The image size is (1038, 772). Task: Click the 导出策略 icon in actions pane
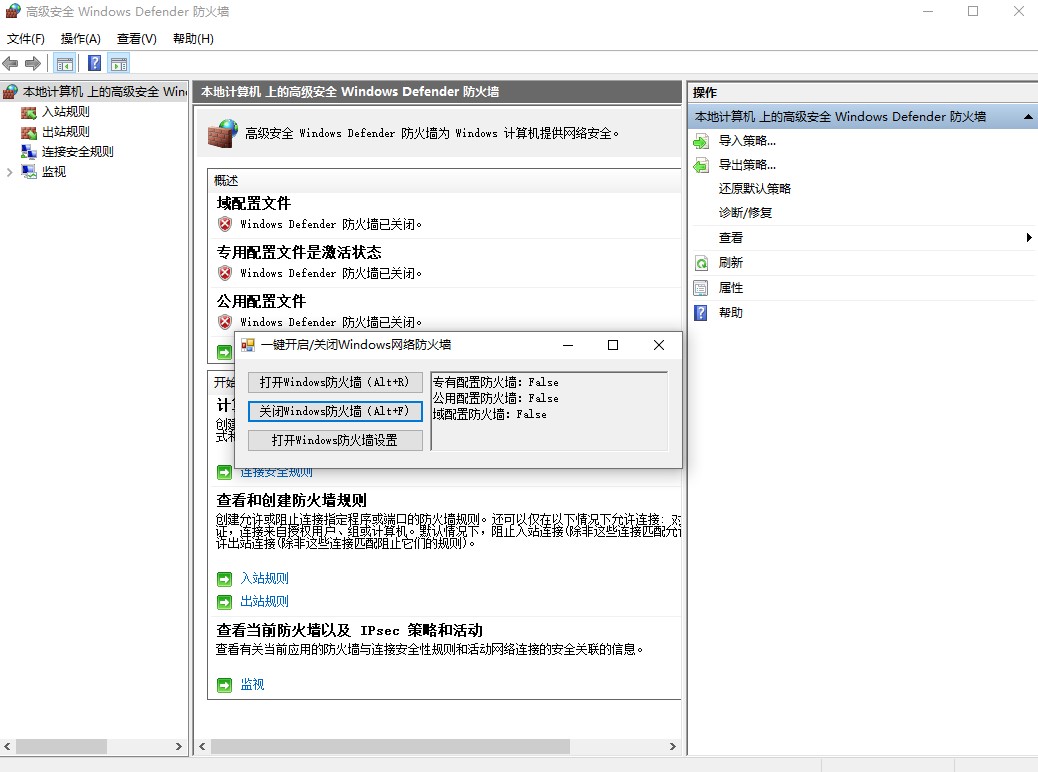click(701, 165)
